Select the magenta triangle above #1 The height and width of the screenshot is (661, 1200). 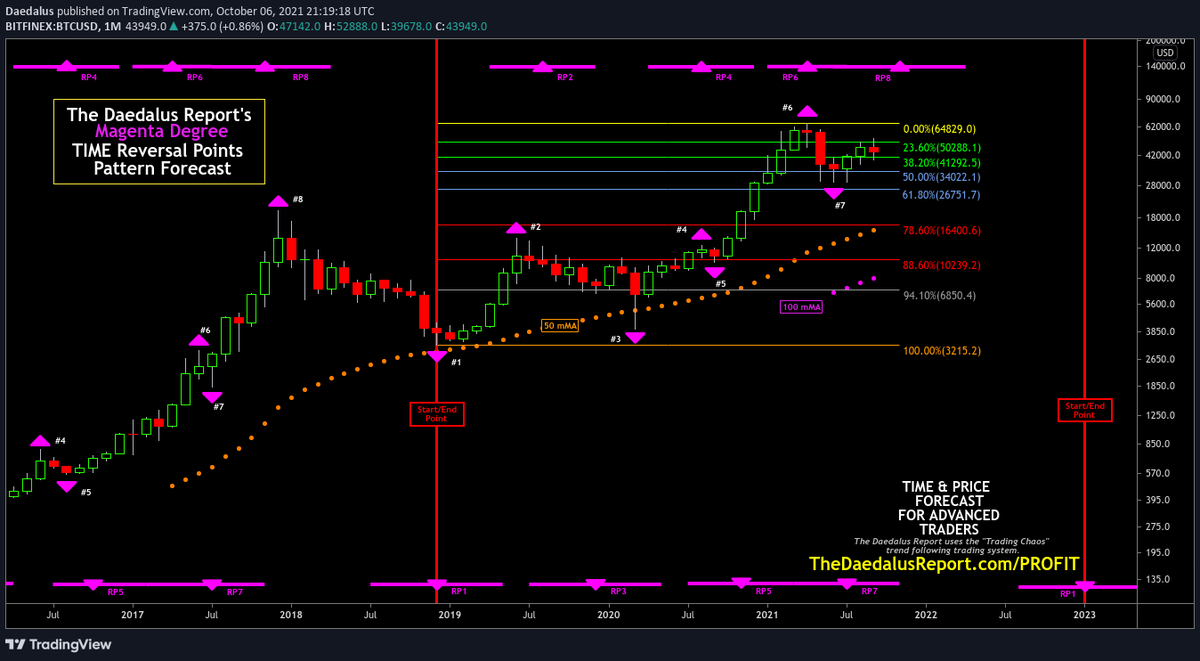click(x=437, y=355)
